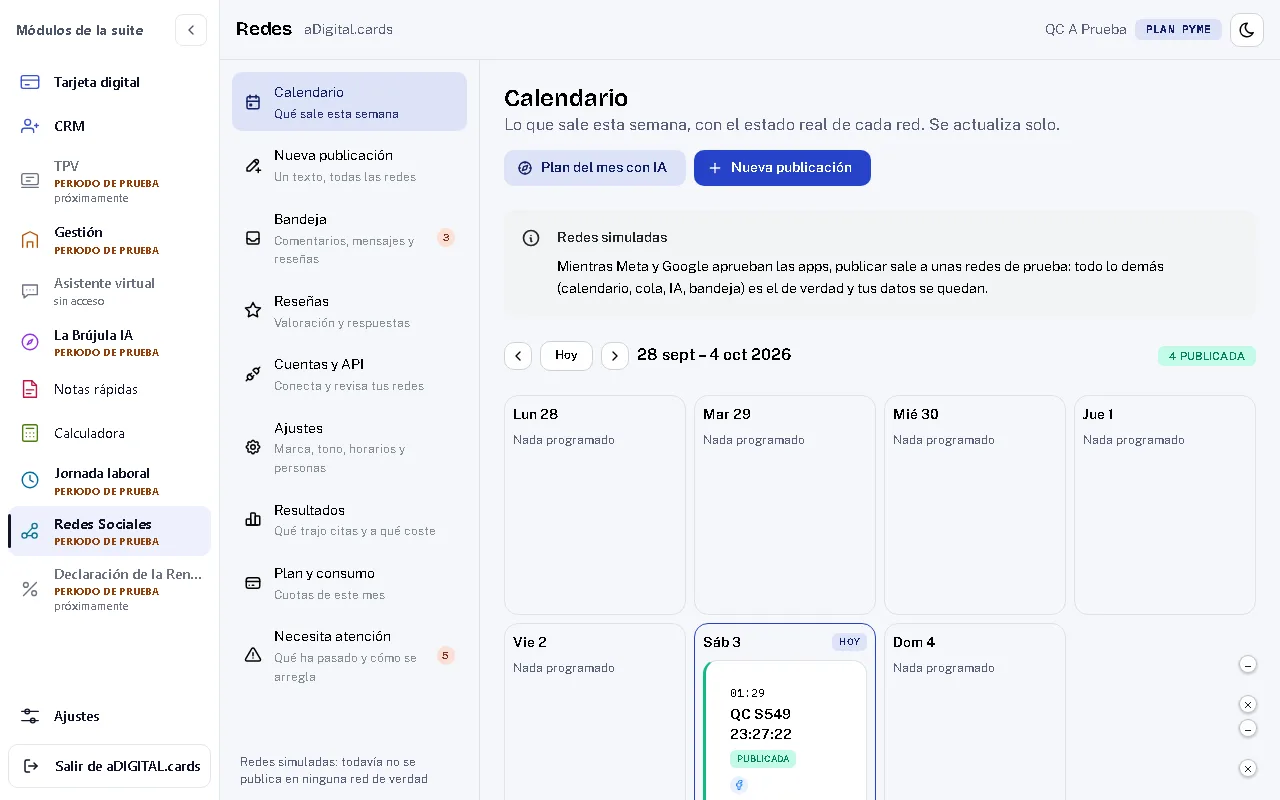Screen dimensions: 1280x800
Task: Select the Lun 28 day heading
Action: coord(536,414)
